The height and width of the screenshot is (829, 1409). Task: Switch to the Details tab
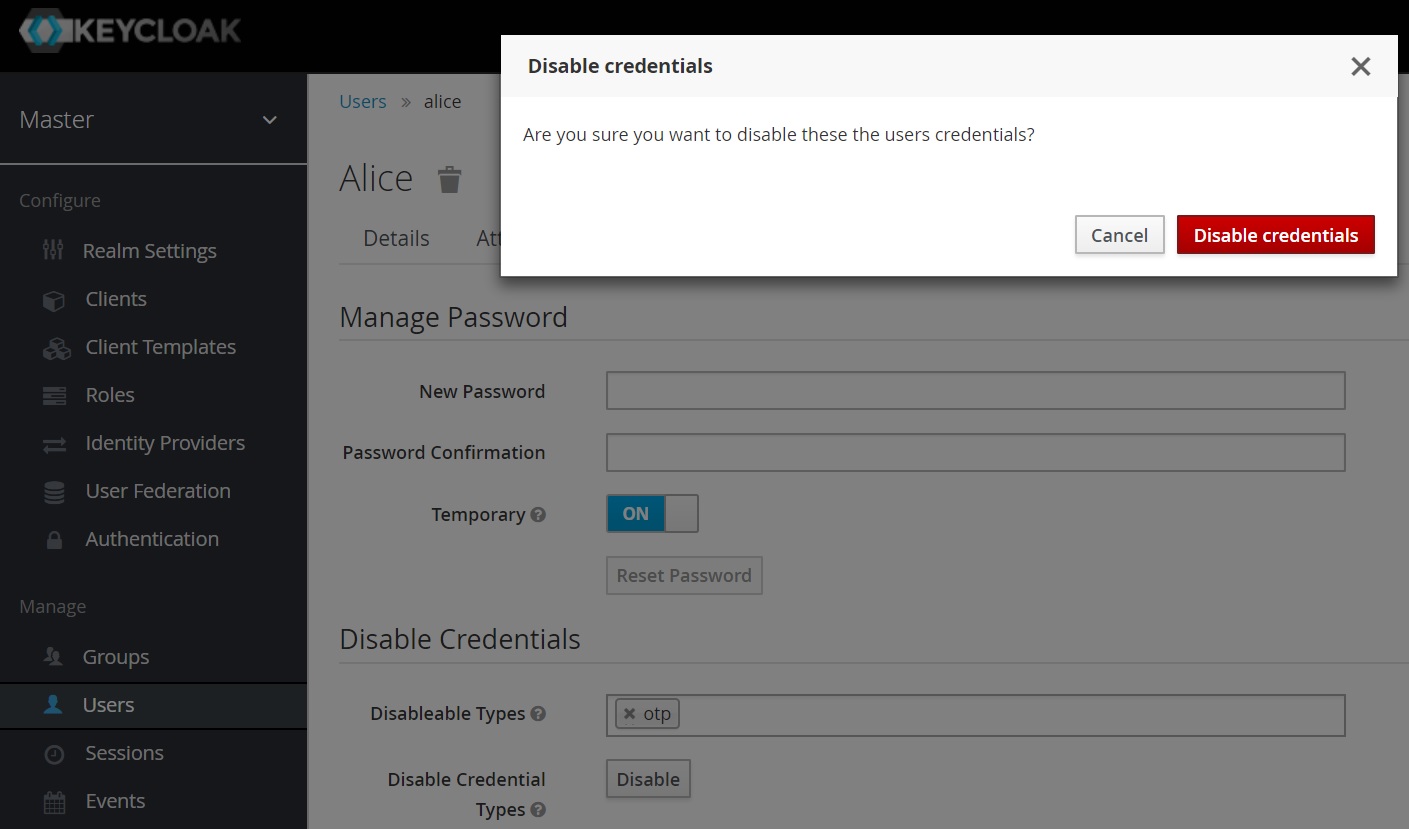coord(396,238)
